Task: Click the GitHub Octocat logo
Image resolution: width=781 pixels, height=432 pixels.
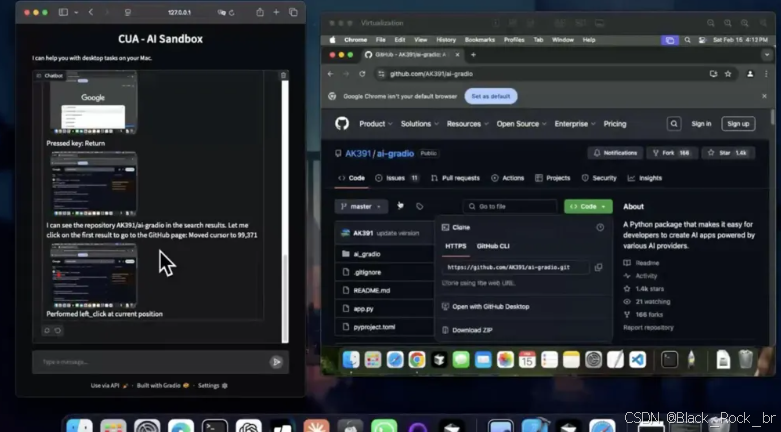Action: pos(342,124)
